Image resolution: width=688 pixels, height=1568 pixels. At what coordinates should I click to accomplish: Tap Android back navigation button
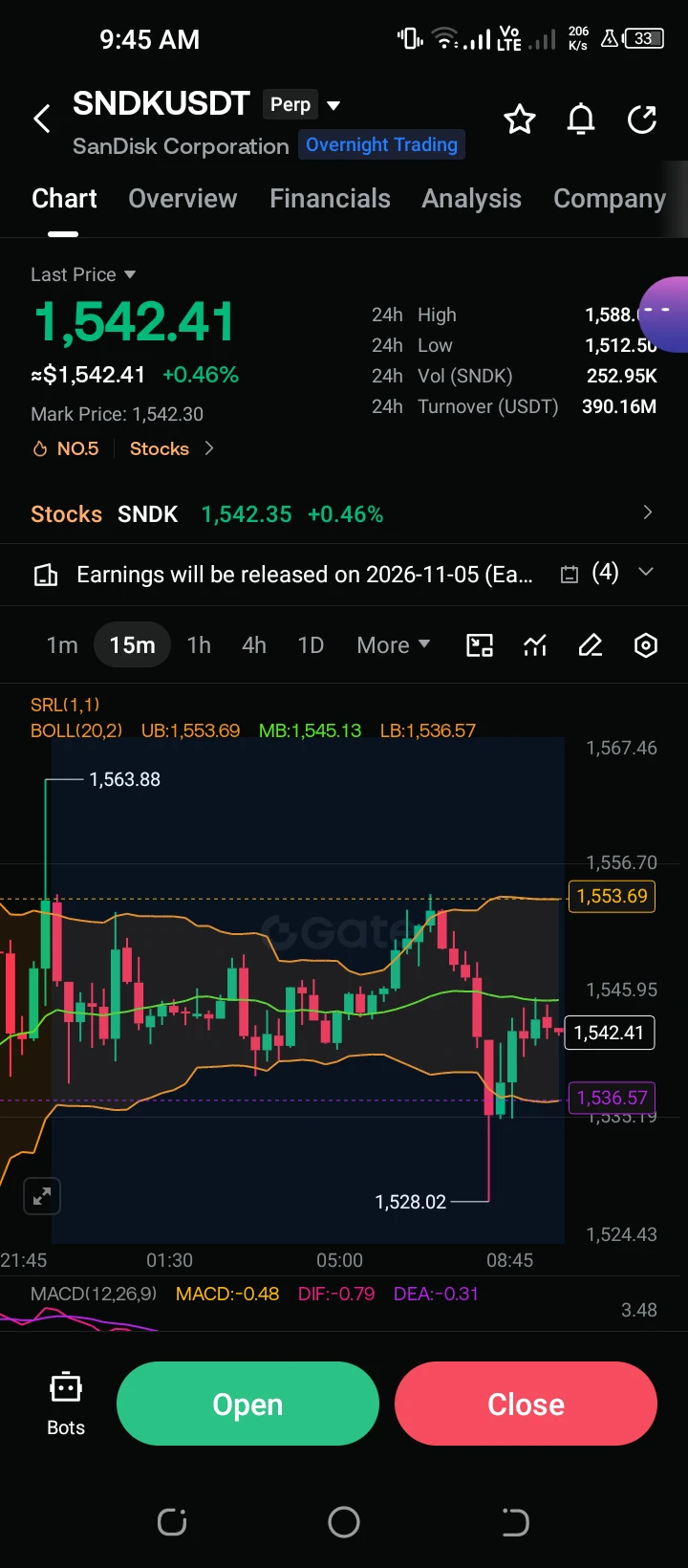(x=515, y=1521)
